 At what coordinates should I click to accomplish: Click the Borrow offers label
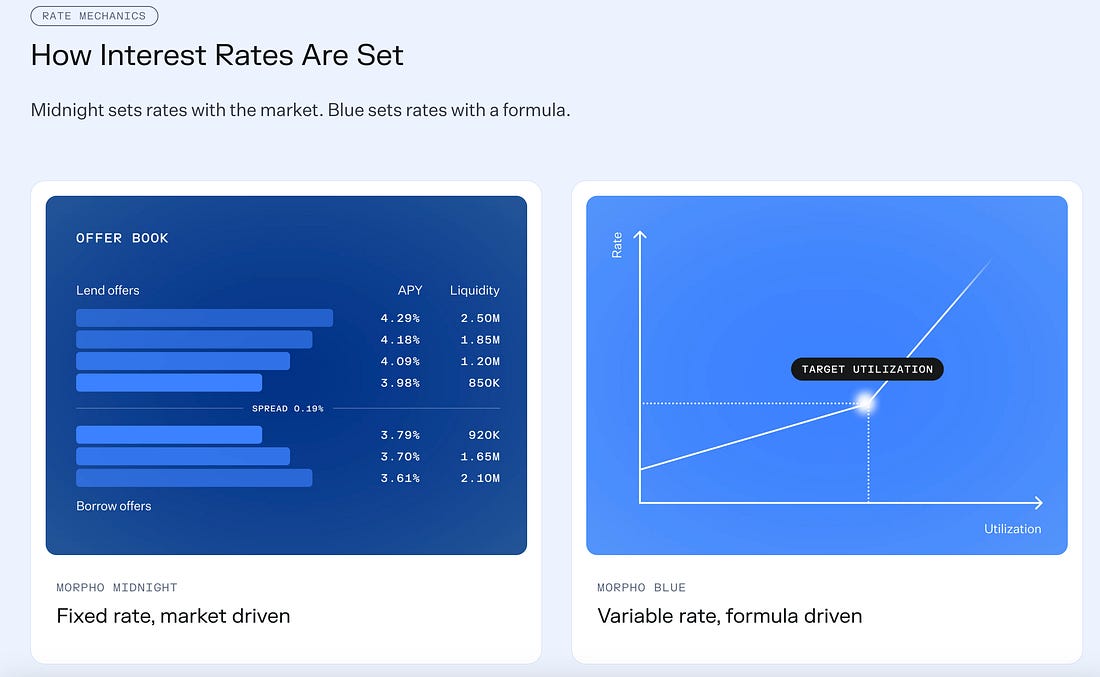[114, 506]
